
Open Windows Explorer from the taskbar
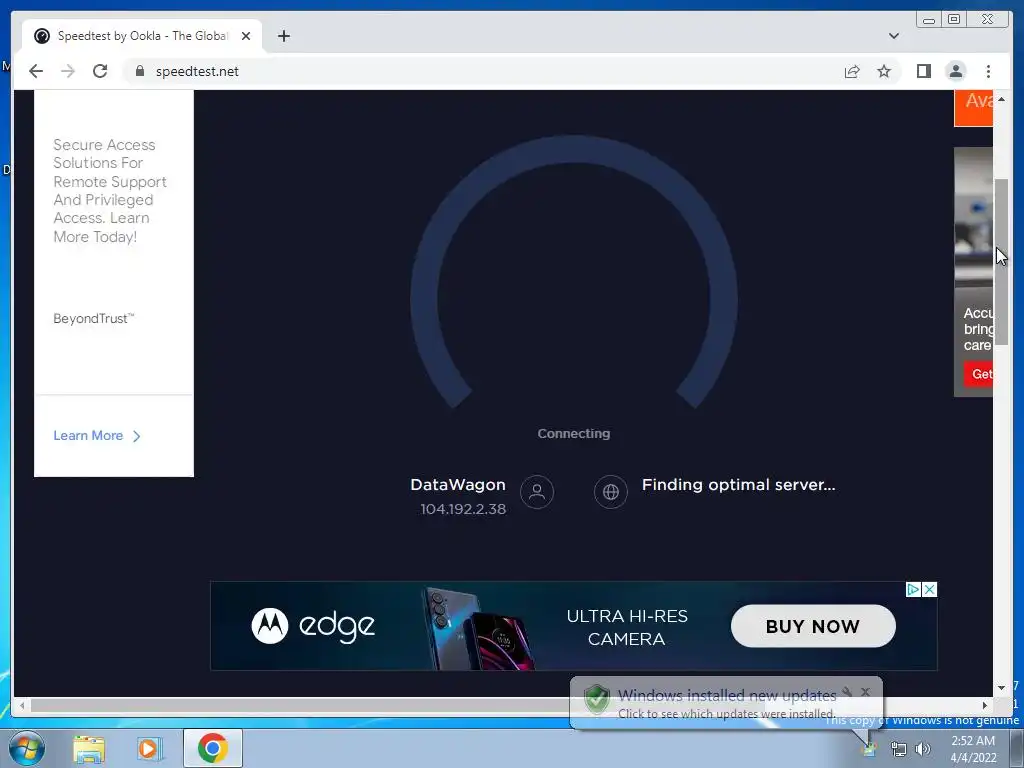[x=89, y=748]
